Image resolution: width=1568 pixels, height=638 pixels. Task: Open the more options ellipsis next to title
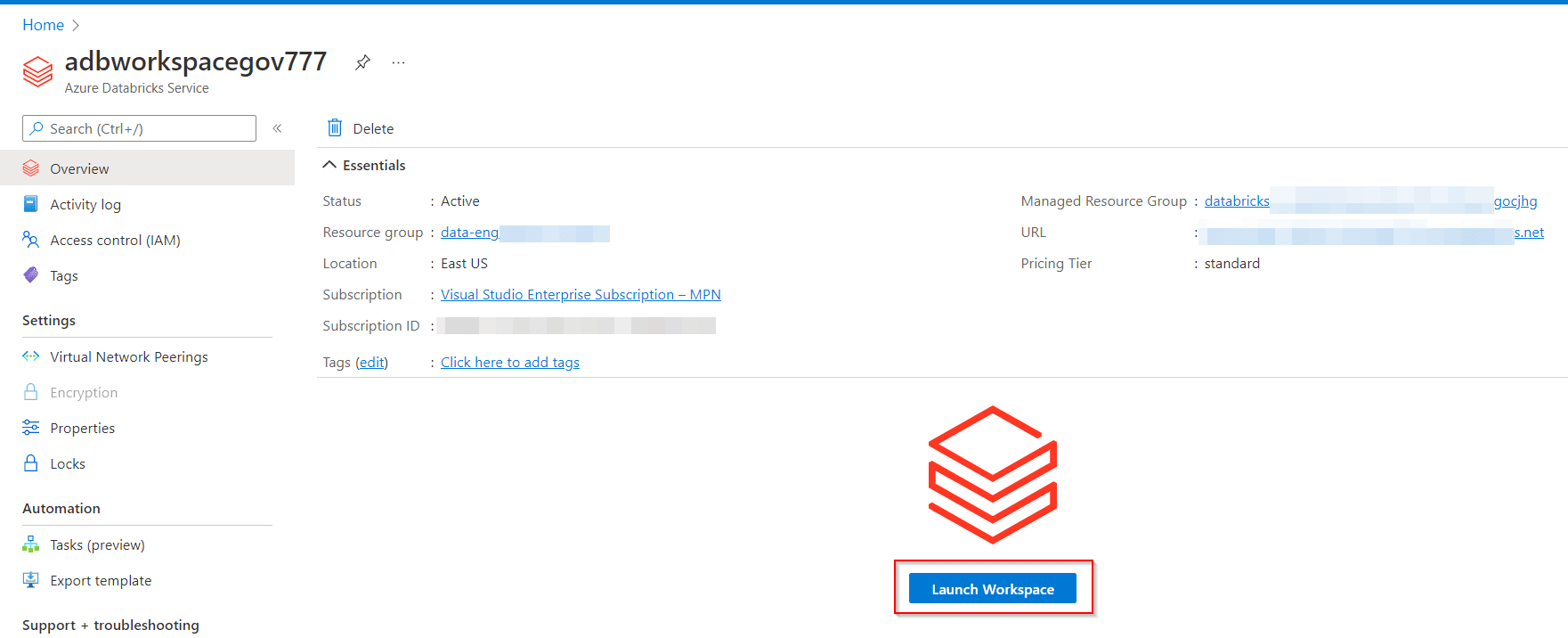pos(398,62)
